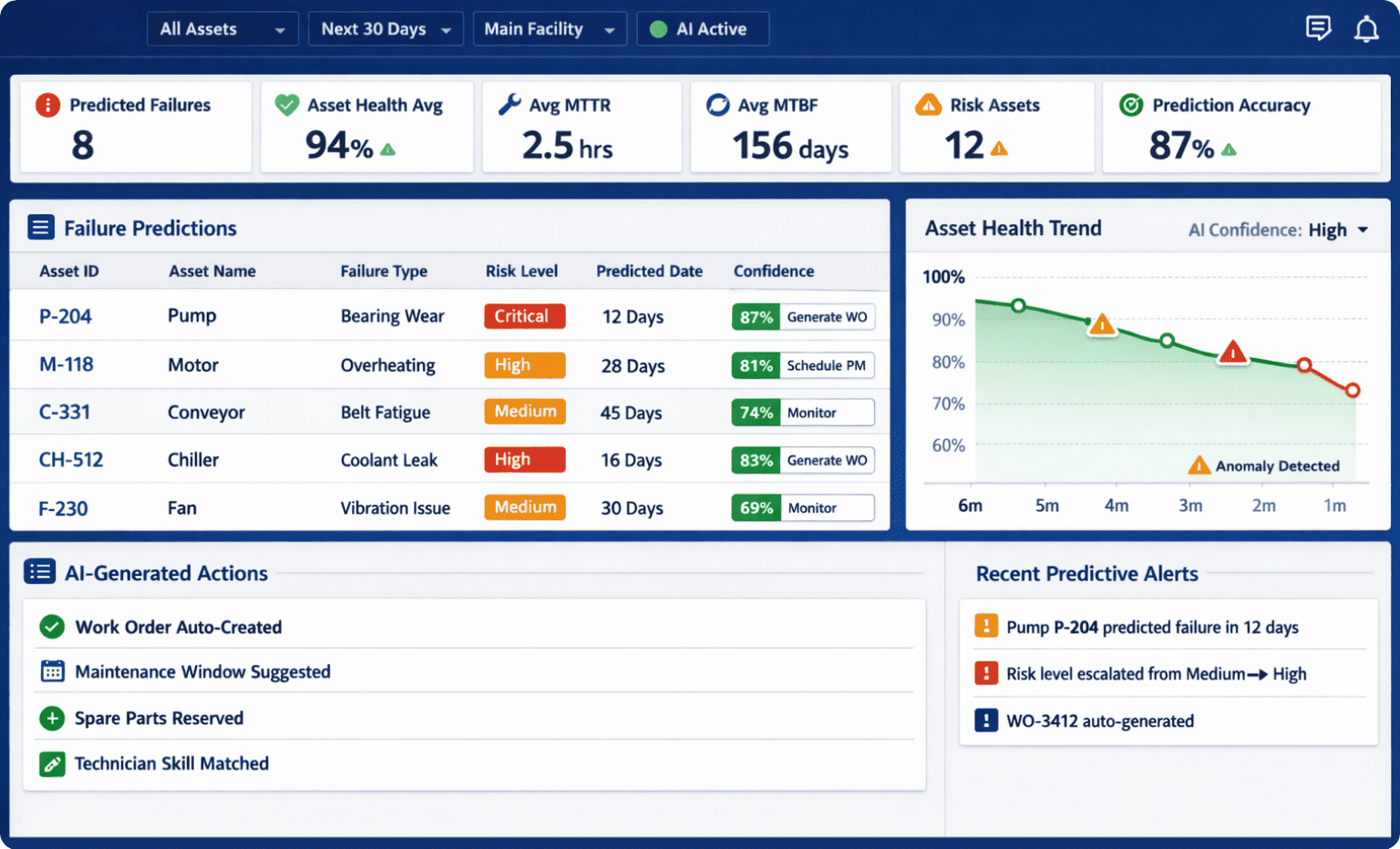Open the All Assets dropdown
The height and width of the screenshot is (849, 1400).
coord(222,28)
